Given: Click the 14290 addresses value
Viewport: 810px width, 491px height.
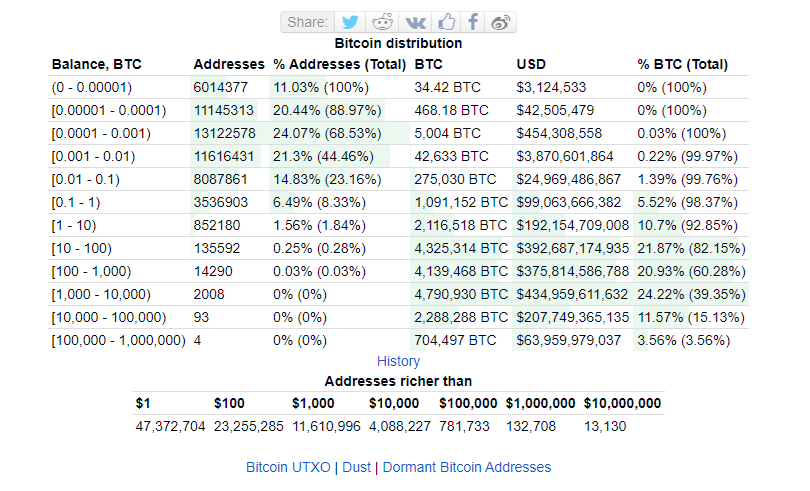Looking at the screenshot, I should (213, 271).
